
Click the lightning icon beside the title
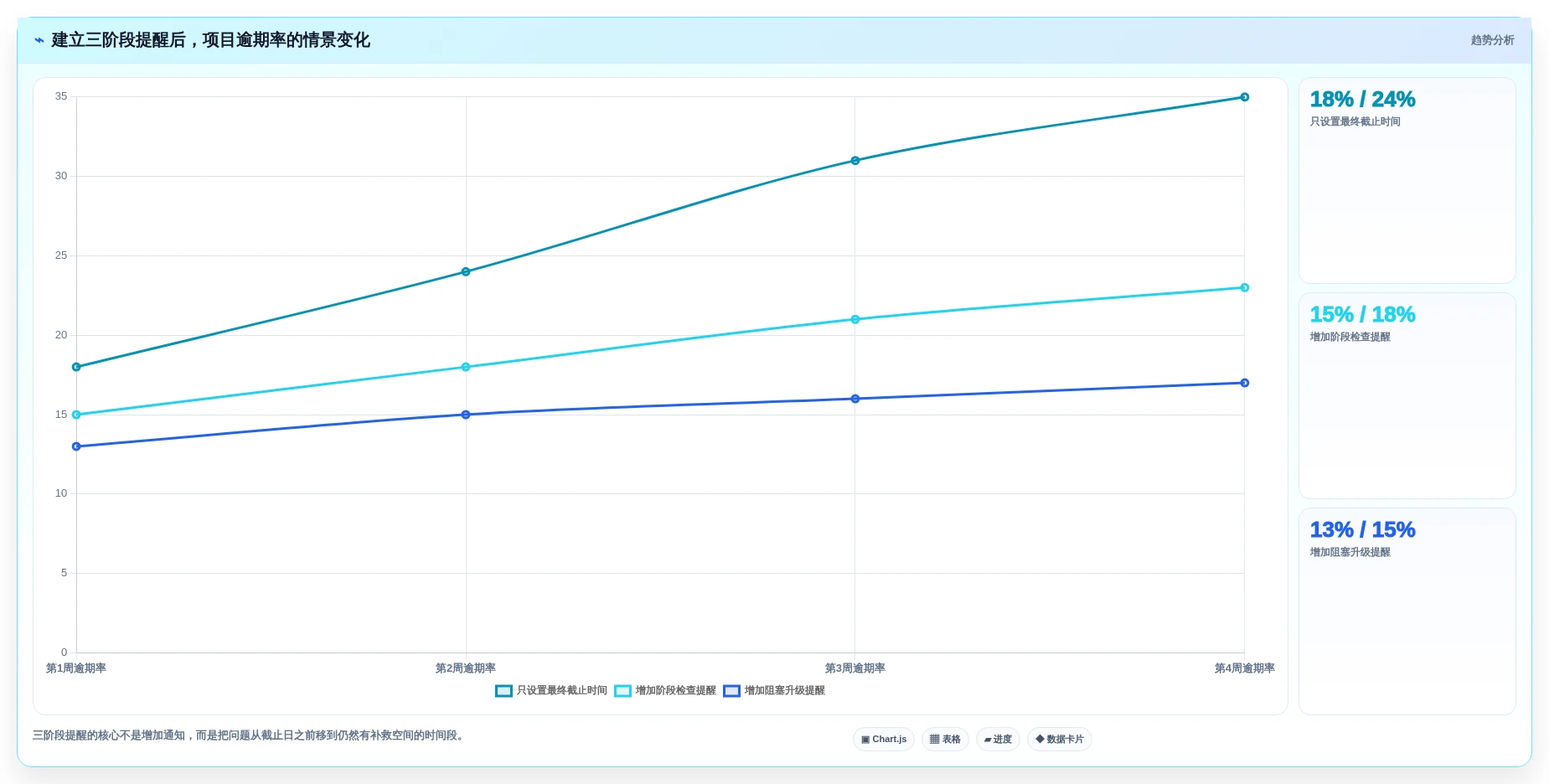(39, 40)
